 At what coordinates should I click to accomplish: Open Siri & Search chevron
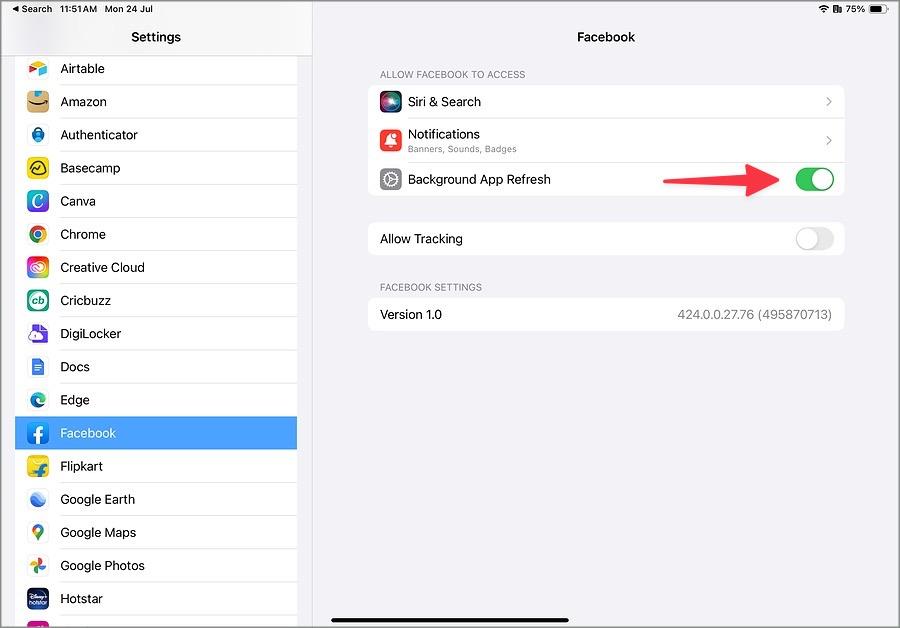tap(829, 102)
